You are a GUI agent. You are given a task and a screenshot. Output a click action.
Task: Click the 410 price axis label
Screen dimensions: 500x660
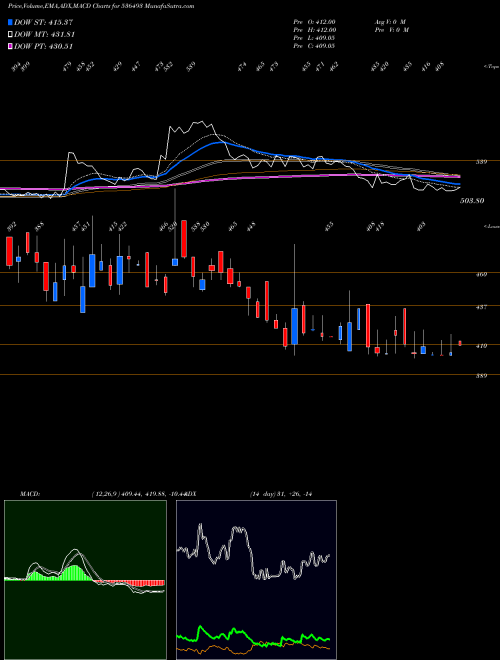pyautogui.click(x=481, y=346)
